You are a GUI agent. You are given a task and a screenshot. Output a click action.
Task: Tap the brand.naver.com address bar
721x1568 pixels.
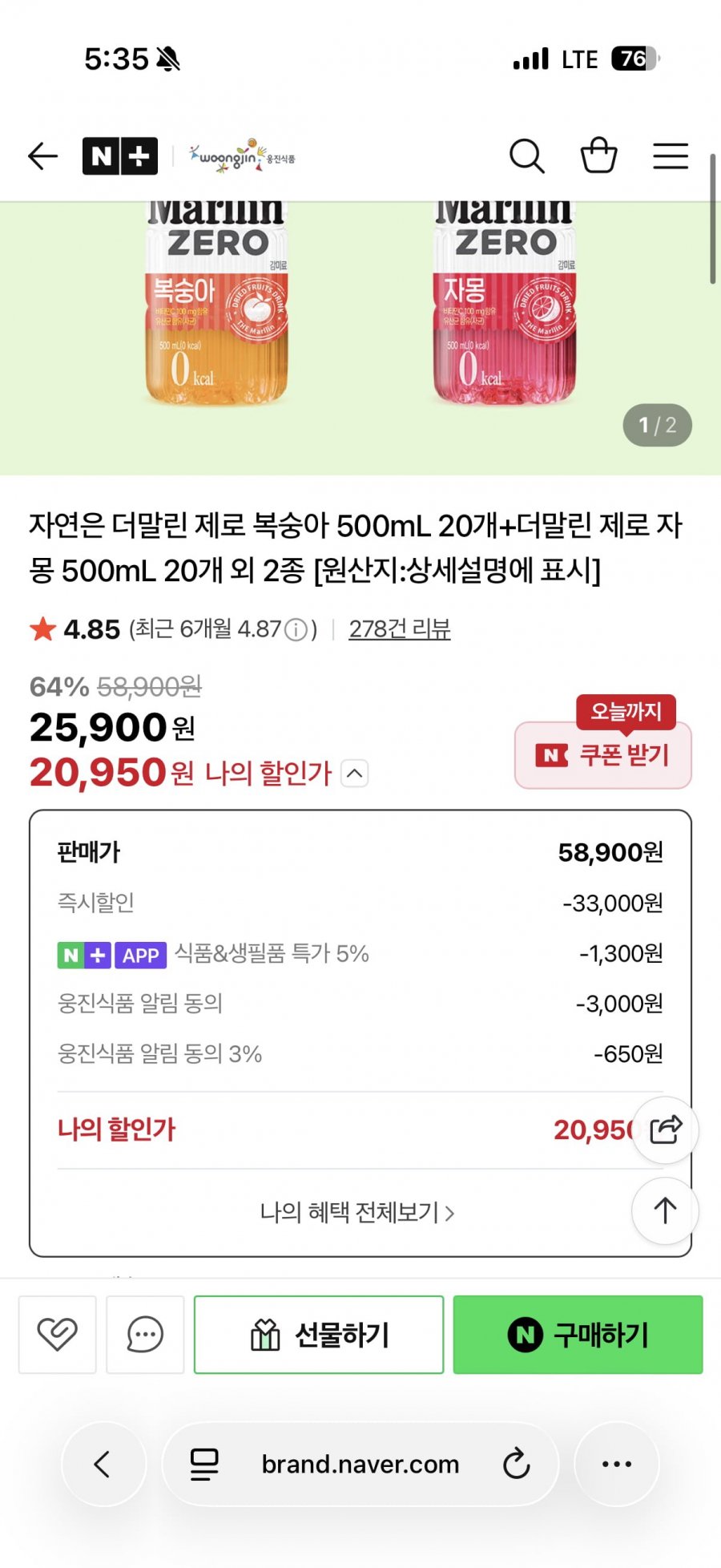click(x=360, y=1465)
